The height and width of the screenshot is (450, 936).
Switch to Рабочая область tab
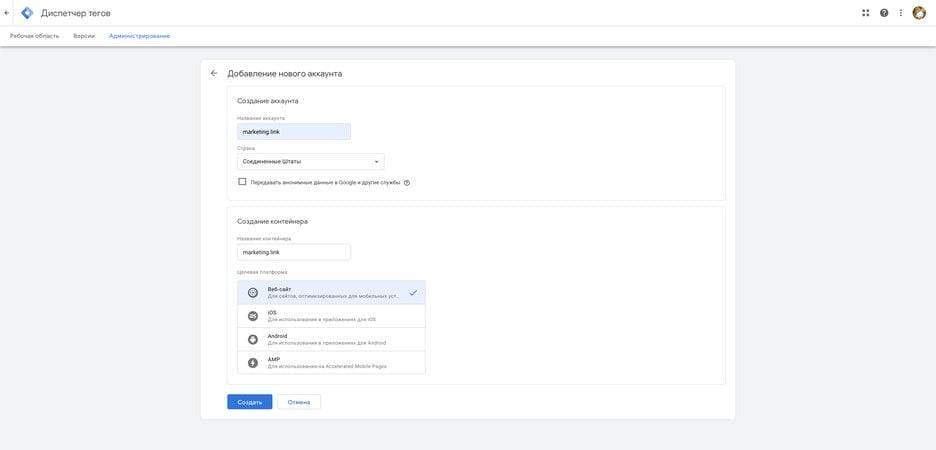[x=35, y=36]
